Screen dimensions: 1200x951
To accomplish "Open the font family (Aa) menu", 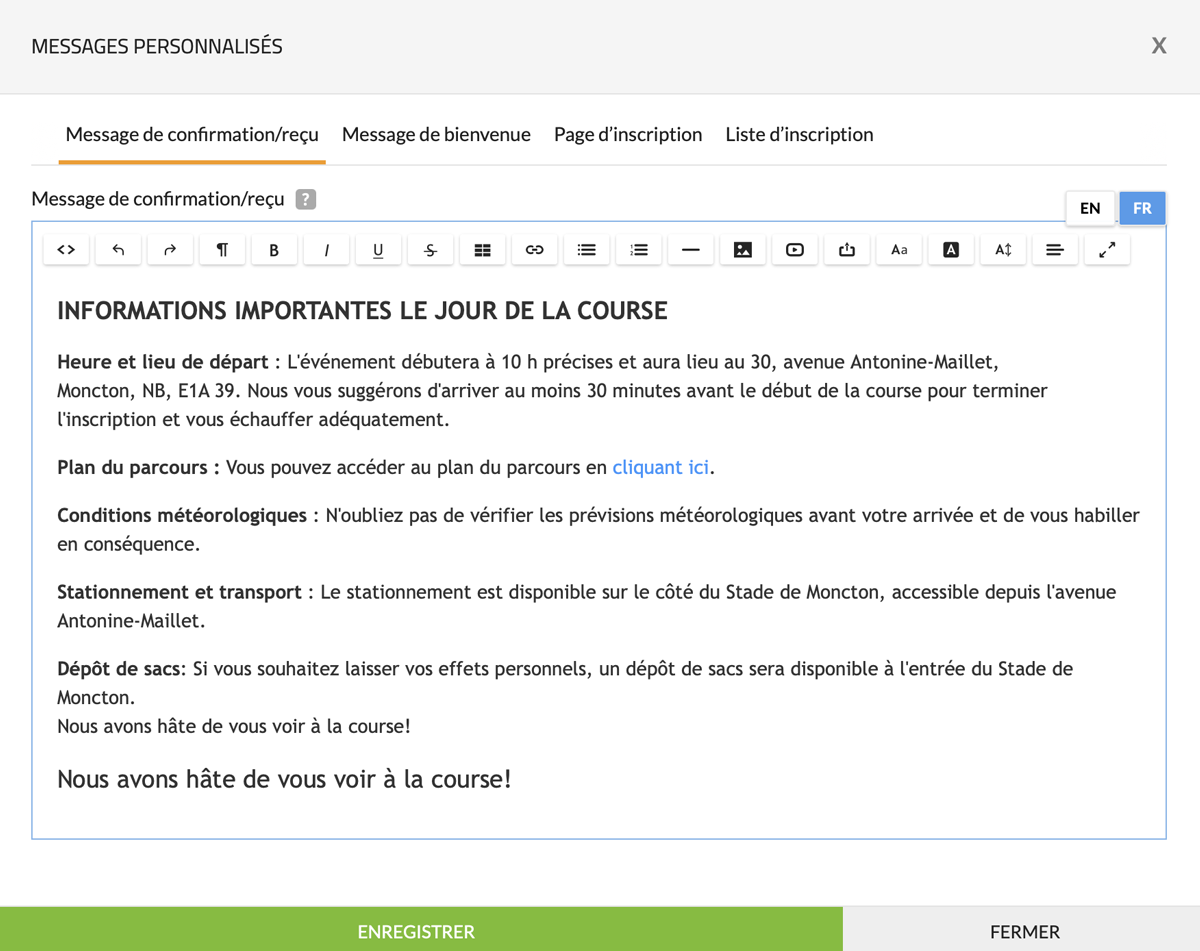I will 898,250.
